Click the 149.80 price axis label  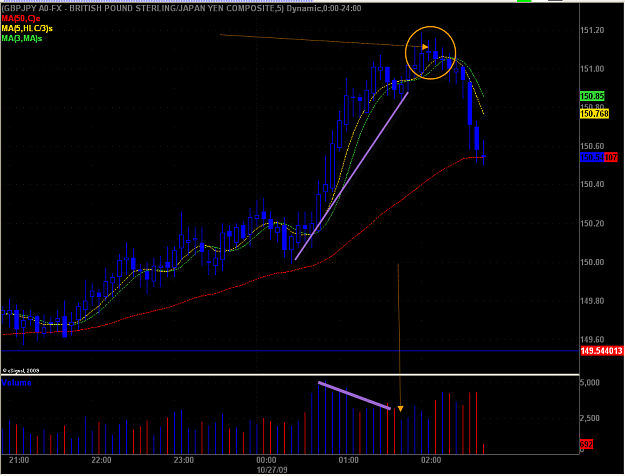[592, 301]
